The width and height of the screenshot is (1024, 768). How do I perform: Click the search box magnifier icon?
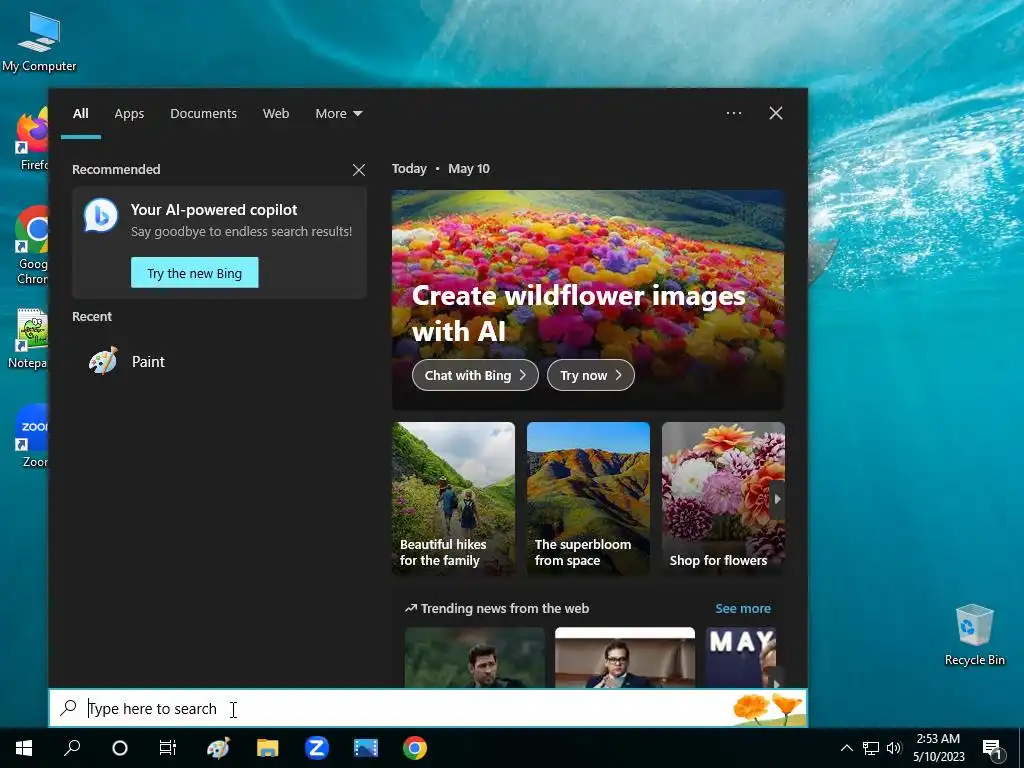pos(69,708)
